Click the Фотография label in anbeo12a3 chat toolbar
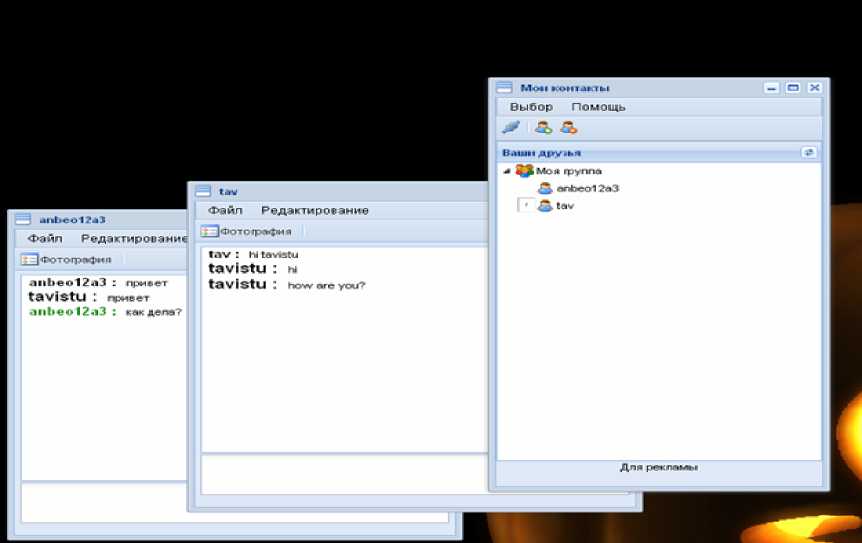Image resolution: width=862 pixels, height=543 pixels. [x=75, y=259]
